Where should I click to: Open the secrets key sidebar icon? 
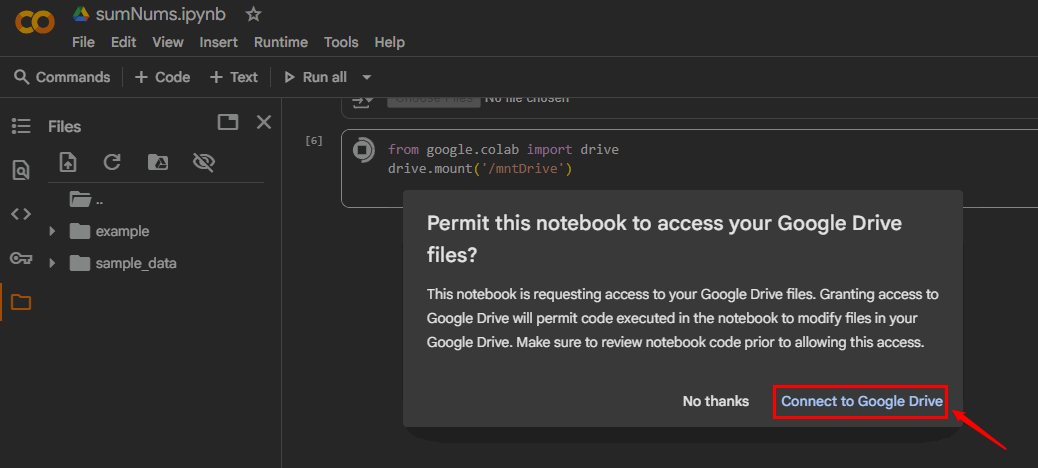[21, 258]
